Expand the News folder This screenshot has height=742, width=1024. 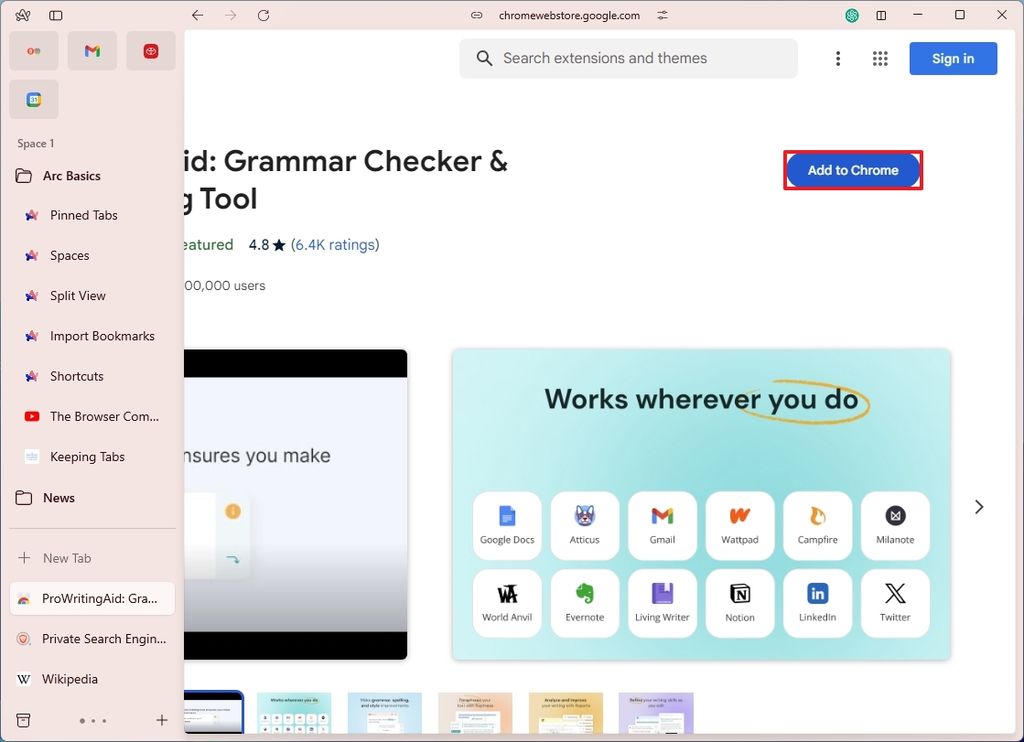[58, 497]
